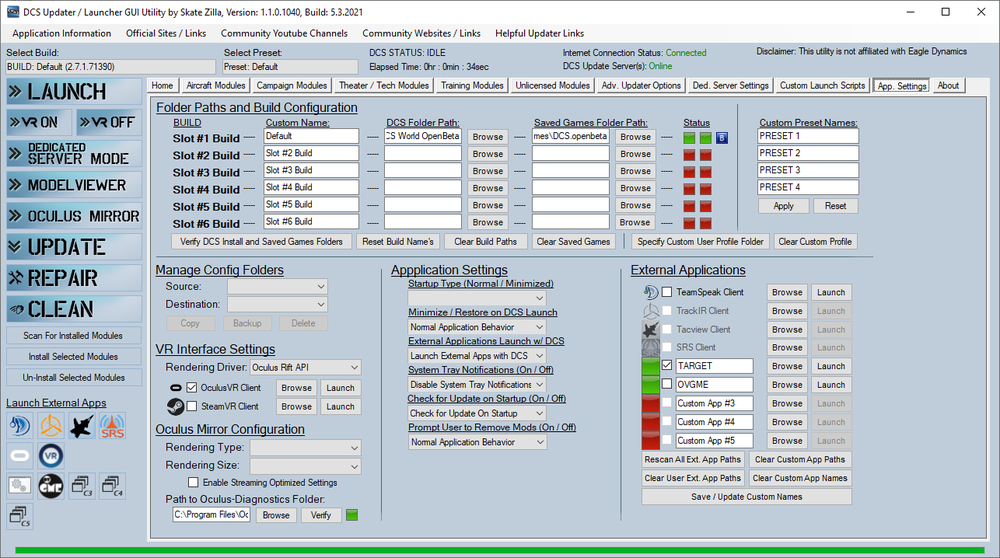The image size is (1000, 558).
Task: Open the System Tray Notifications dropdown
Action: pyautogui.click(x=477, y=385)
